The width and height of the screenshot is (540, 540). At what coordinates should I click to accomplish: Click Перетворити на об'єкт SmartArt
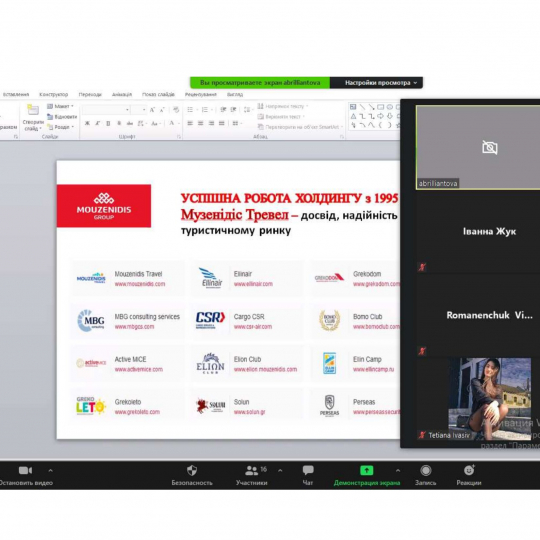(x=300, y=127)
